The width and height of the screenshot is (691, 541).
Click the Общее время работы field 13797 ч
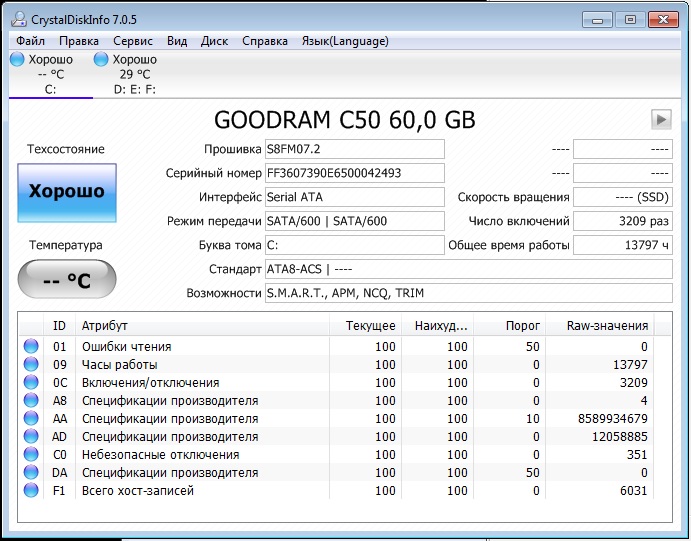coord(623,245)
